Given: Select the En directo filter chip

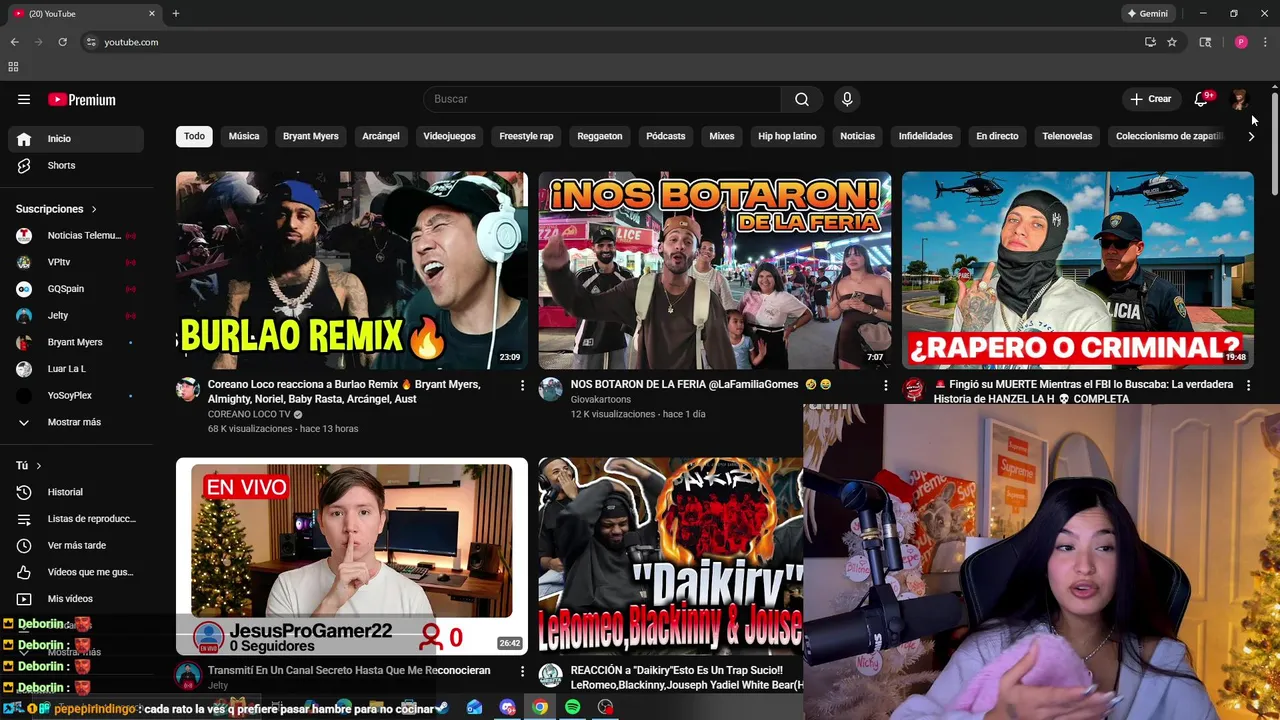Looking at the screenshot, I should (x=997, y=136).
